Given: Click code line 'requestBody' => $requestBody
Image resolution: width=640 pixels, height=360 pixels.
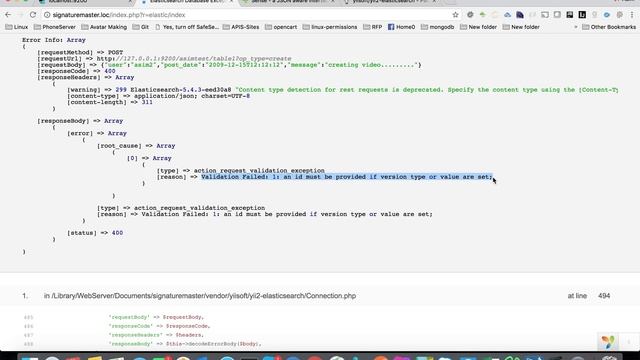Looking at the screenshot, I should pyautogui.click(x=156, y=317).
